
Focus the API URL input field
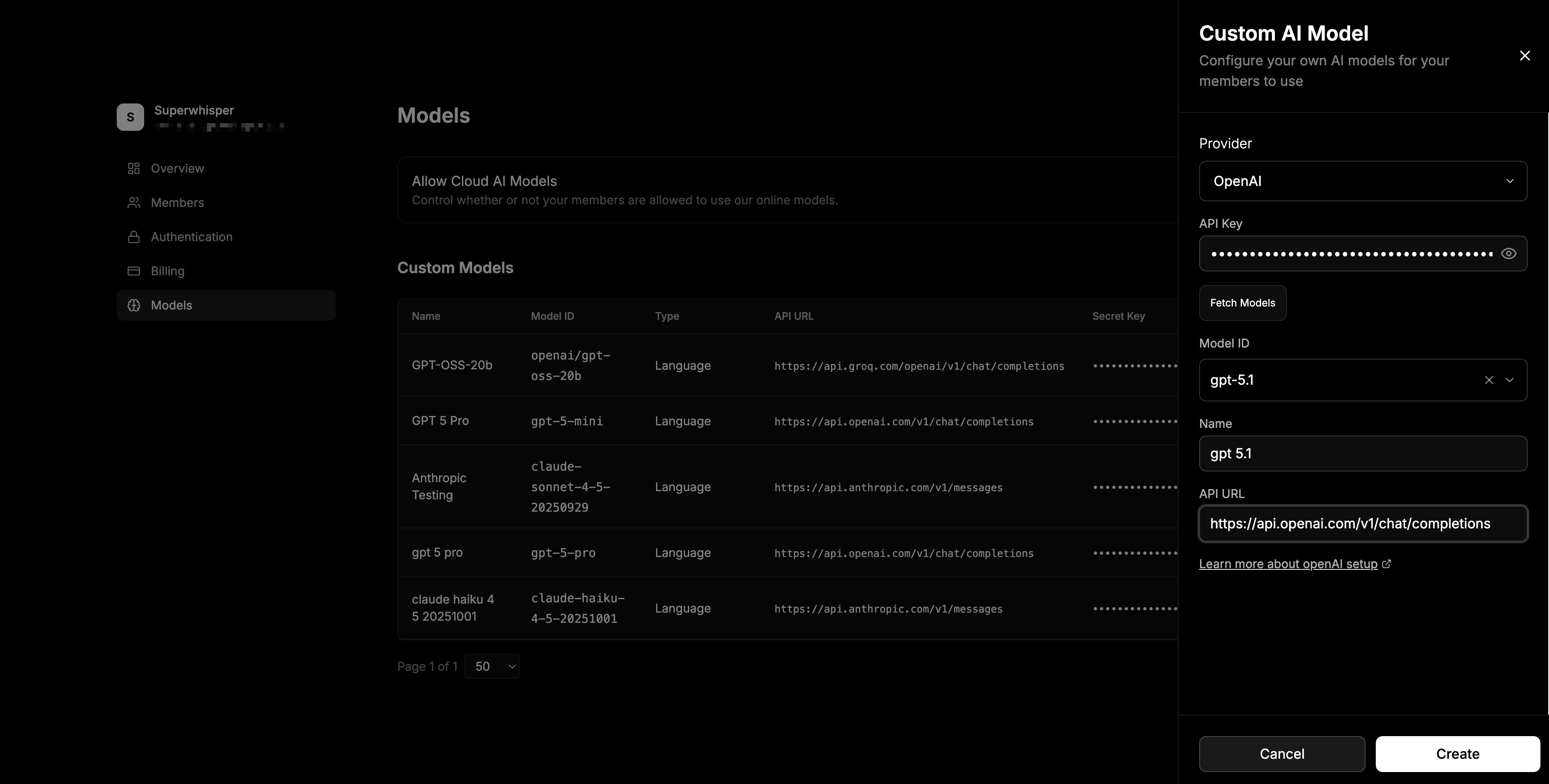pyautogui.click(x=1362, y=524)
